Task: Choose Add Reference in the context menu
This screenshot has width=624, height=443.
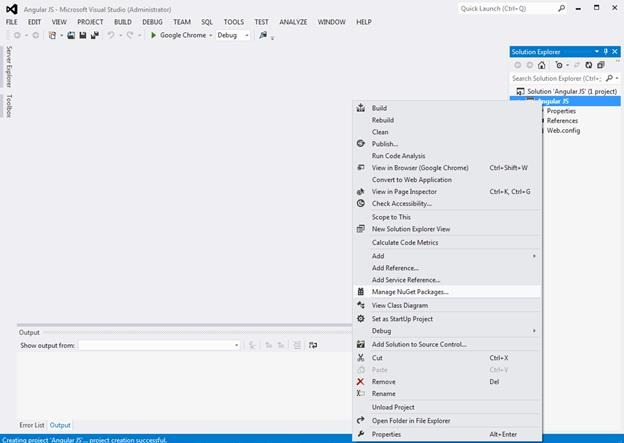Action: click(x=447, y=268)
